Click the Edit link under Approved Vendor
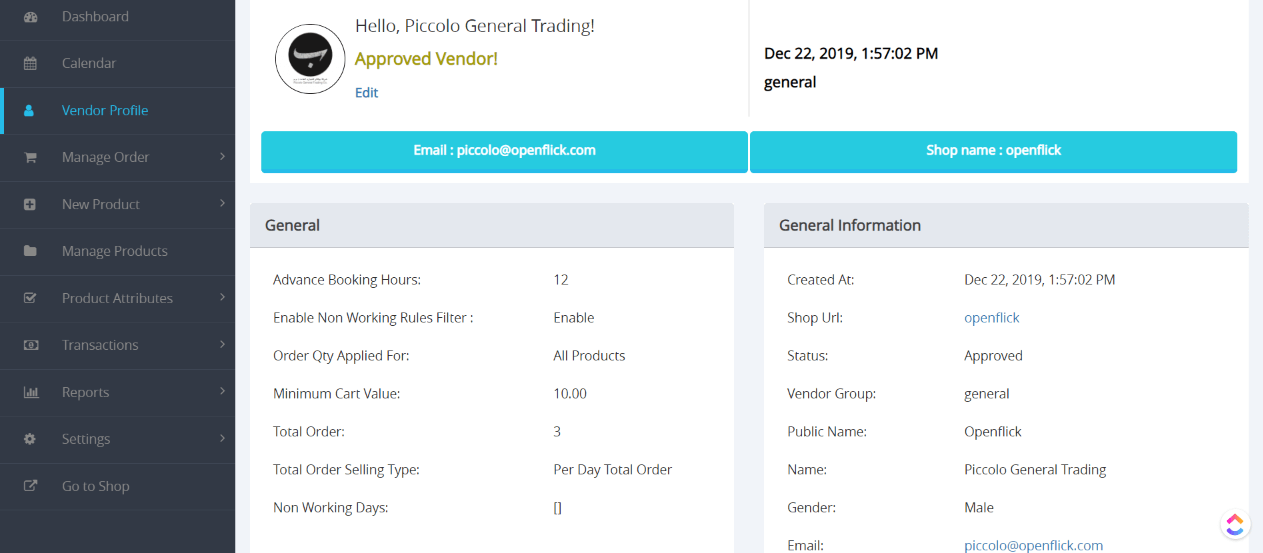The image size is (1263, 553). coord(366,92)
